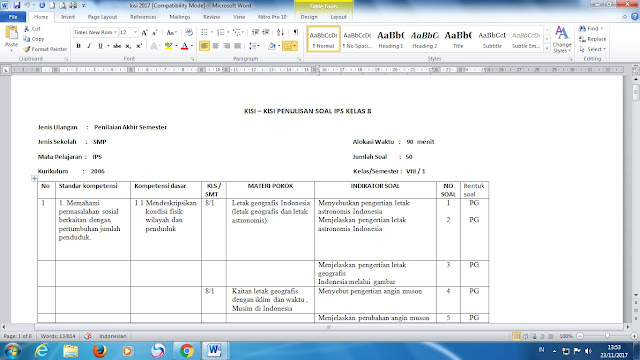This screenshot has width=640, height=360.
Task: Open the Change Styles dropdown
Action: (x=562, y=40)
